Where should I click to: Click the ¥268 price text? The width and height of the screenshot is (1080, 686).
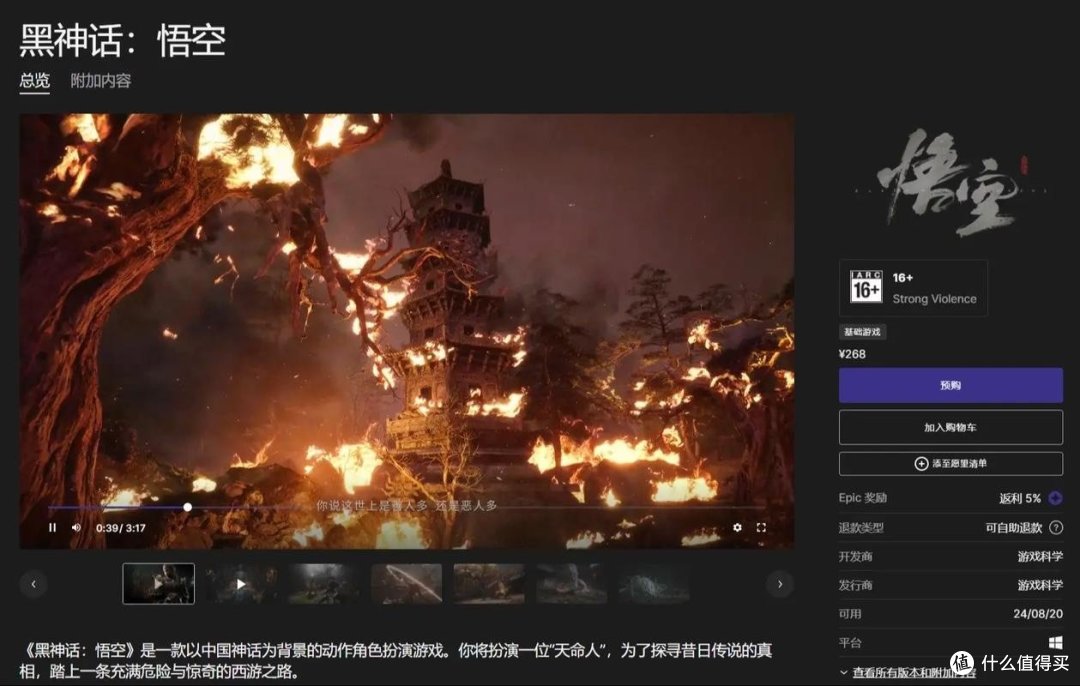[x=852, y=354]
